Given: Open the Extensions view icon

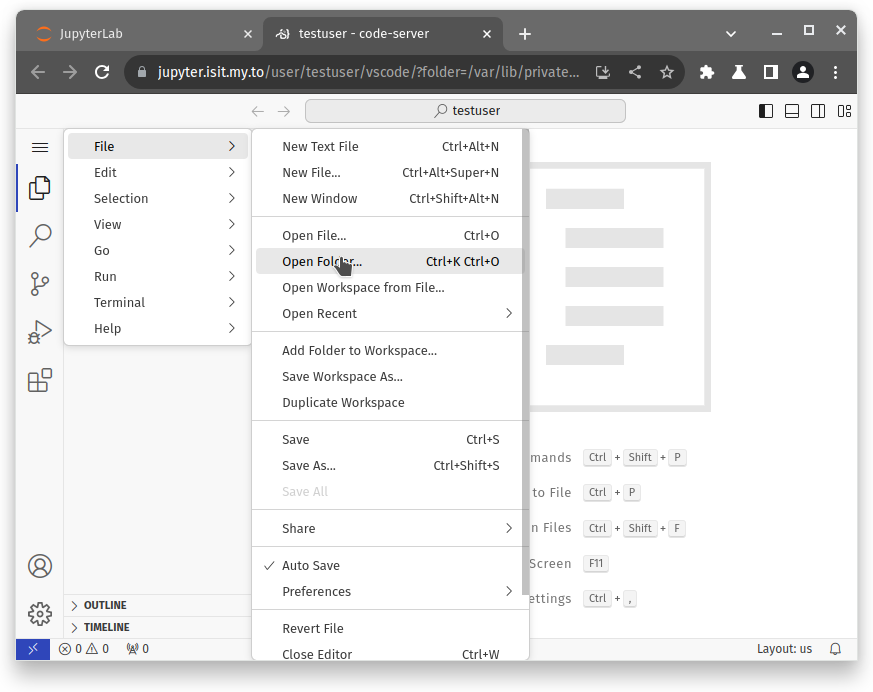Looking at the screenshot, I should (40, 380).
